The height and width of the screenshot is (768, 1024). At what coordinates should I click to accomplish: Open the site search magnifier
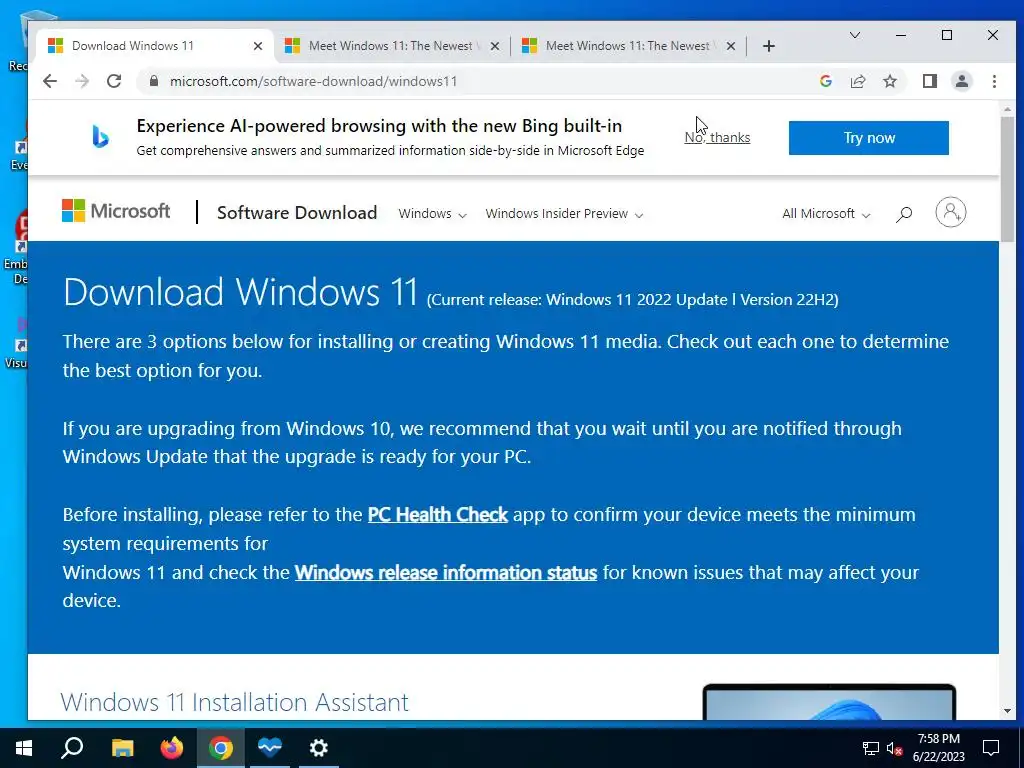tap(904, 214)
